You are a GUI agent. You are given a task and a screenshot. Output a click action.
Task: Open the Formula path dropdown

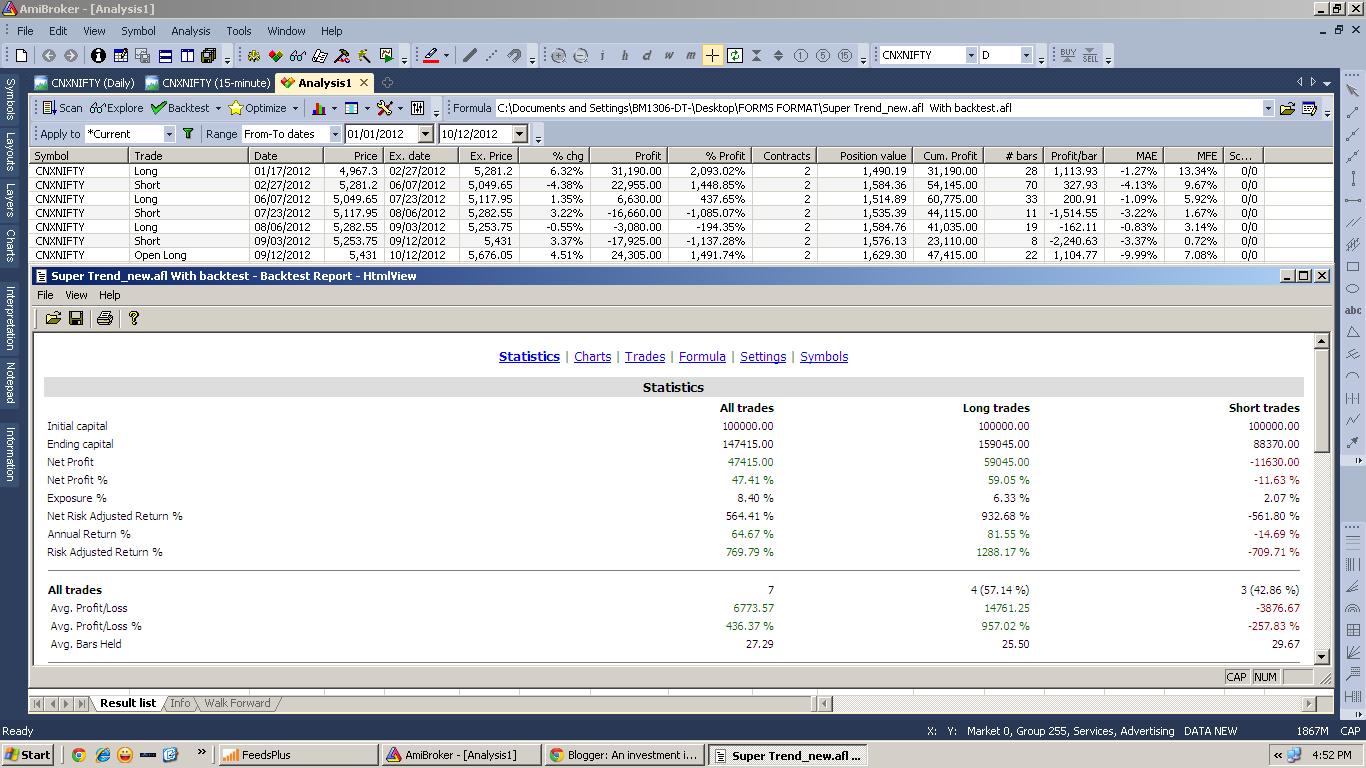pyautogui.click(x=1268, y=108)
